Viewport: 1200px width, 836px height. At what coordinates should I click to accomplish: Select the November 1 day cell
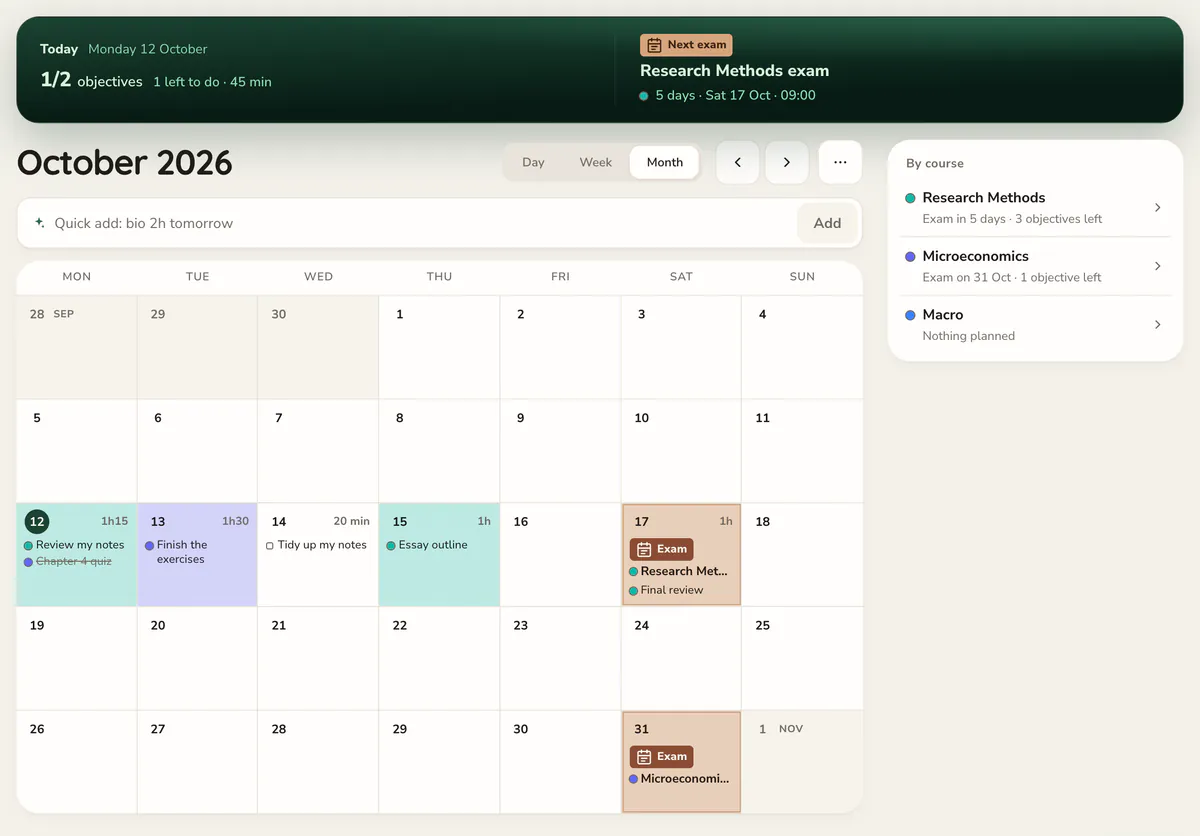(802, 761)
